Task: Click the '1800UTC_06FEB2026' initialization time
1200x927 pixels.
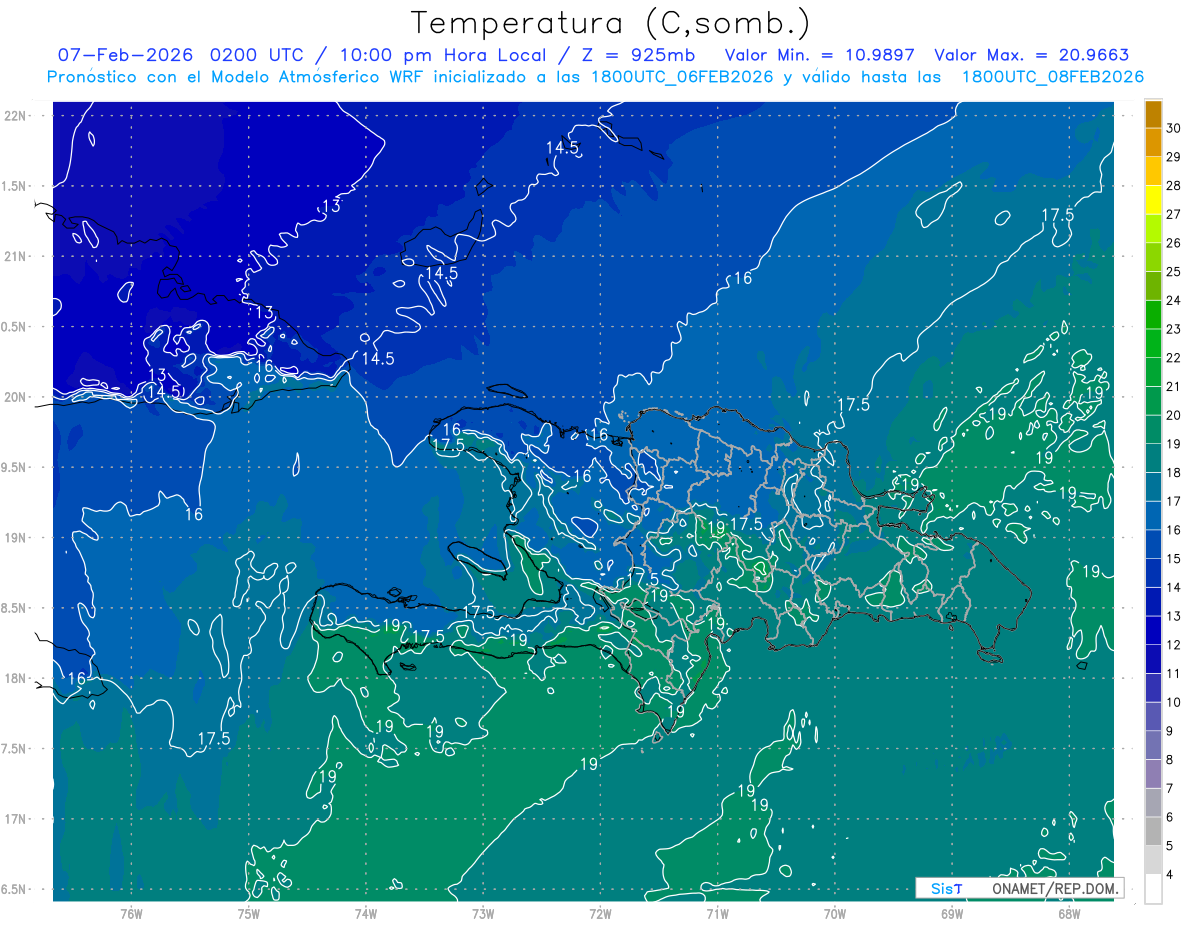Action: [x=680, y=77]
